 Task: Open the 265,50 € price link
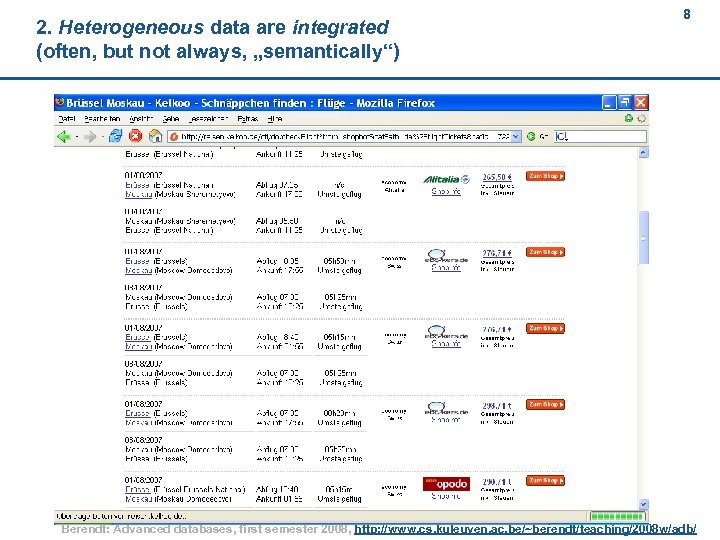497,177
